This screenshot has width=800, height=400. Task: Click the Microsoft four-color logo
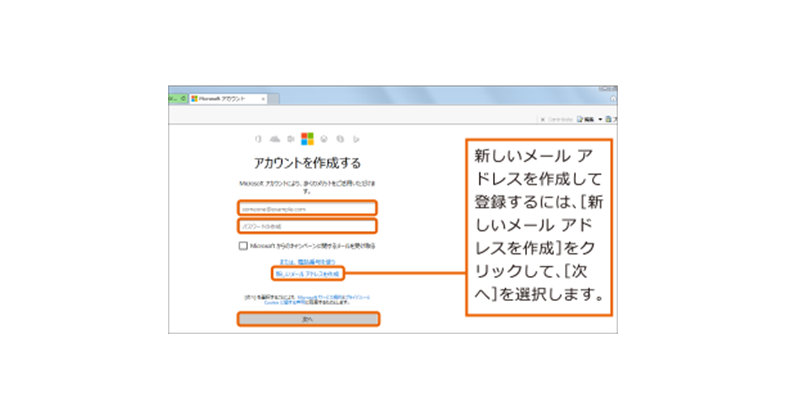(x=307, y=139)
